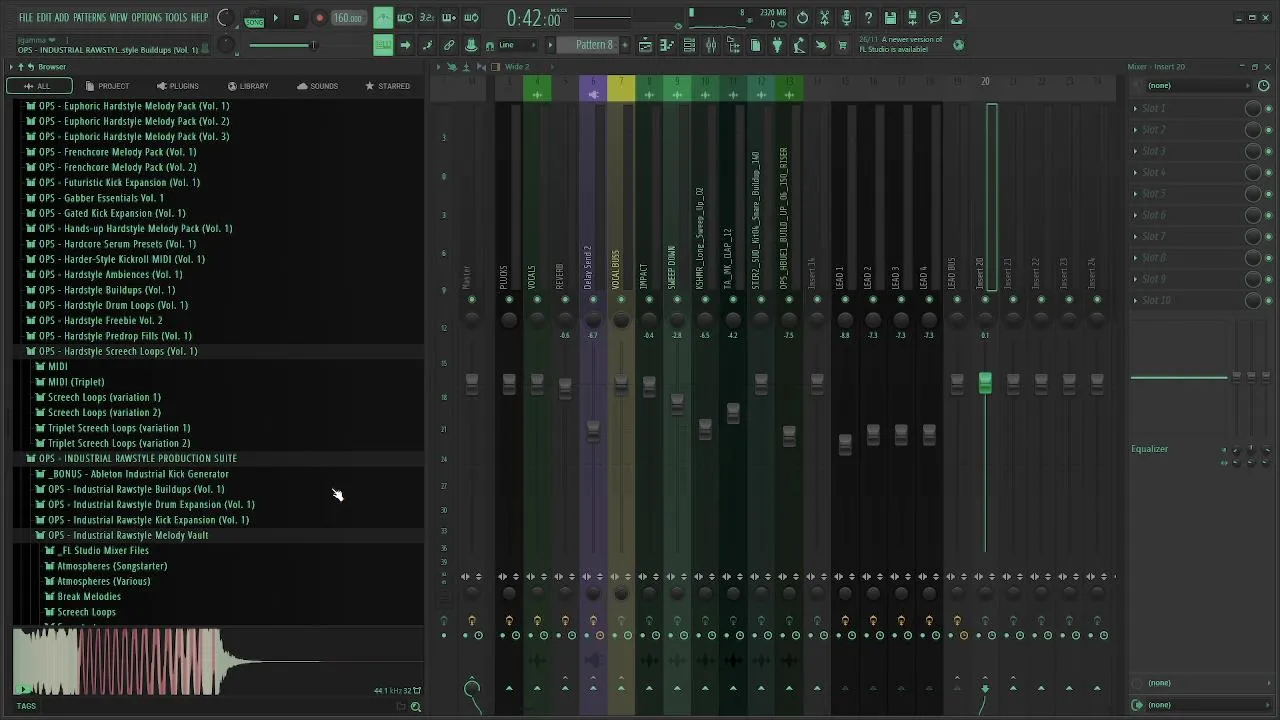The height and width of the screenshot is (720, 1280).
Task: Mute the IMPACT mixer track
Action: pyautogui.click(x=649, y=299)
